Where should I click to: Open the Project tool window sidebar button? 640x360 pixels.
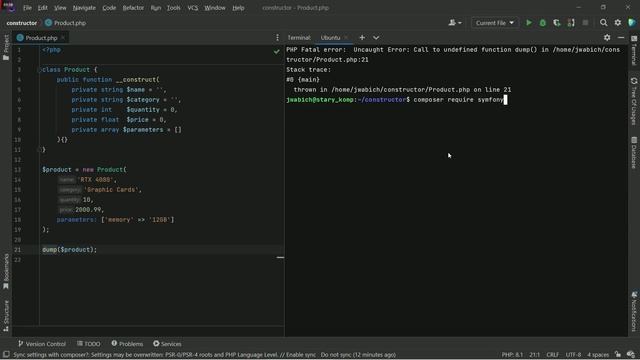tap(6, 47)
